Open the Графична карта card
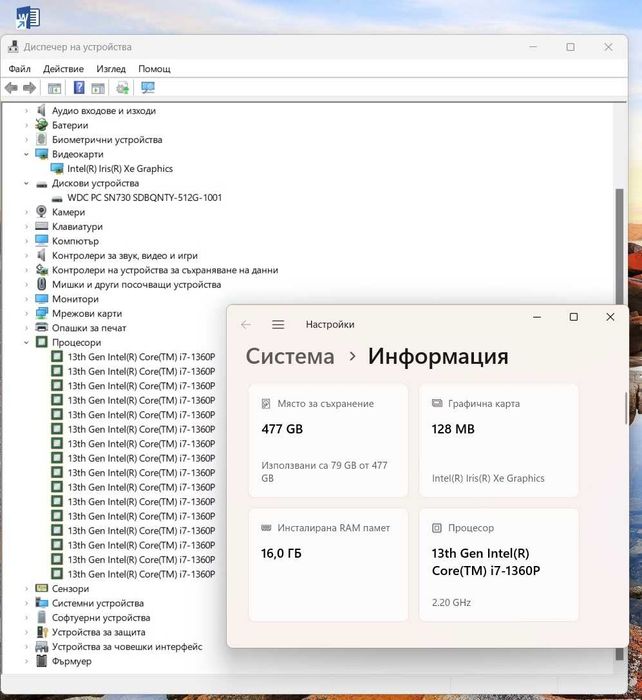This screenshot has height=700, width=642. (499, 440)
